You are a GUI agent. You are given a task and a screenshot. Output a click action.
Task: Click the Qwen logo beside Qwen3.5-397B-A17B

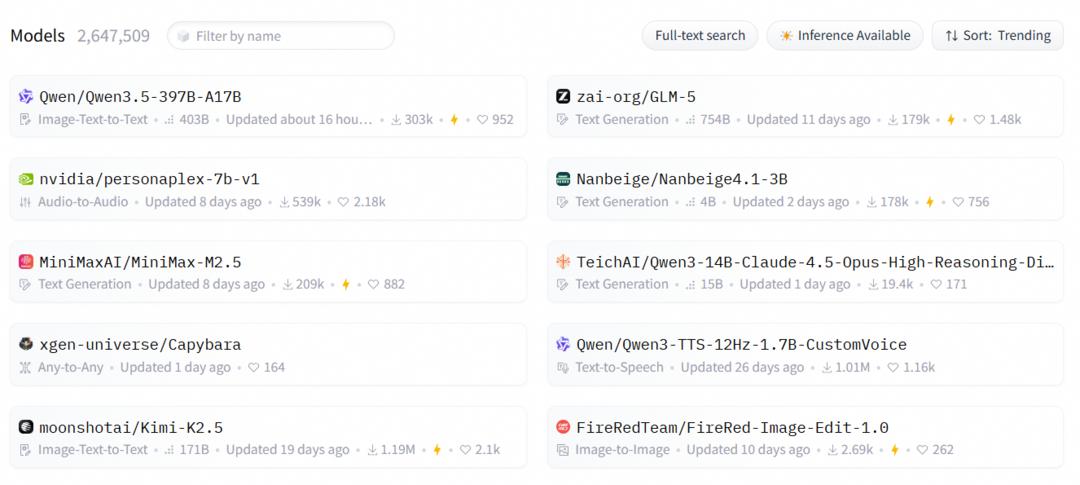coord(26,97)
